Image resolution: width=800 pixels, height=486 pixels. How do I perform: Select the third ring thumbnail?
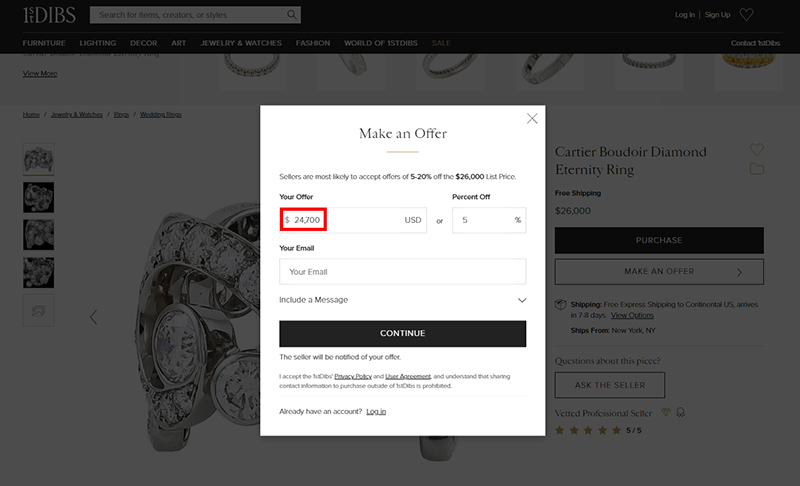[38, 235]
